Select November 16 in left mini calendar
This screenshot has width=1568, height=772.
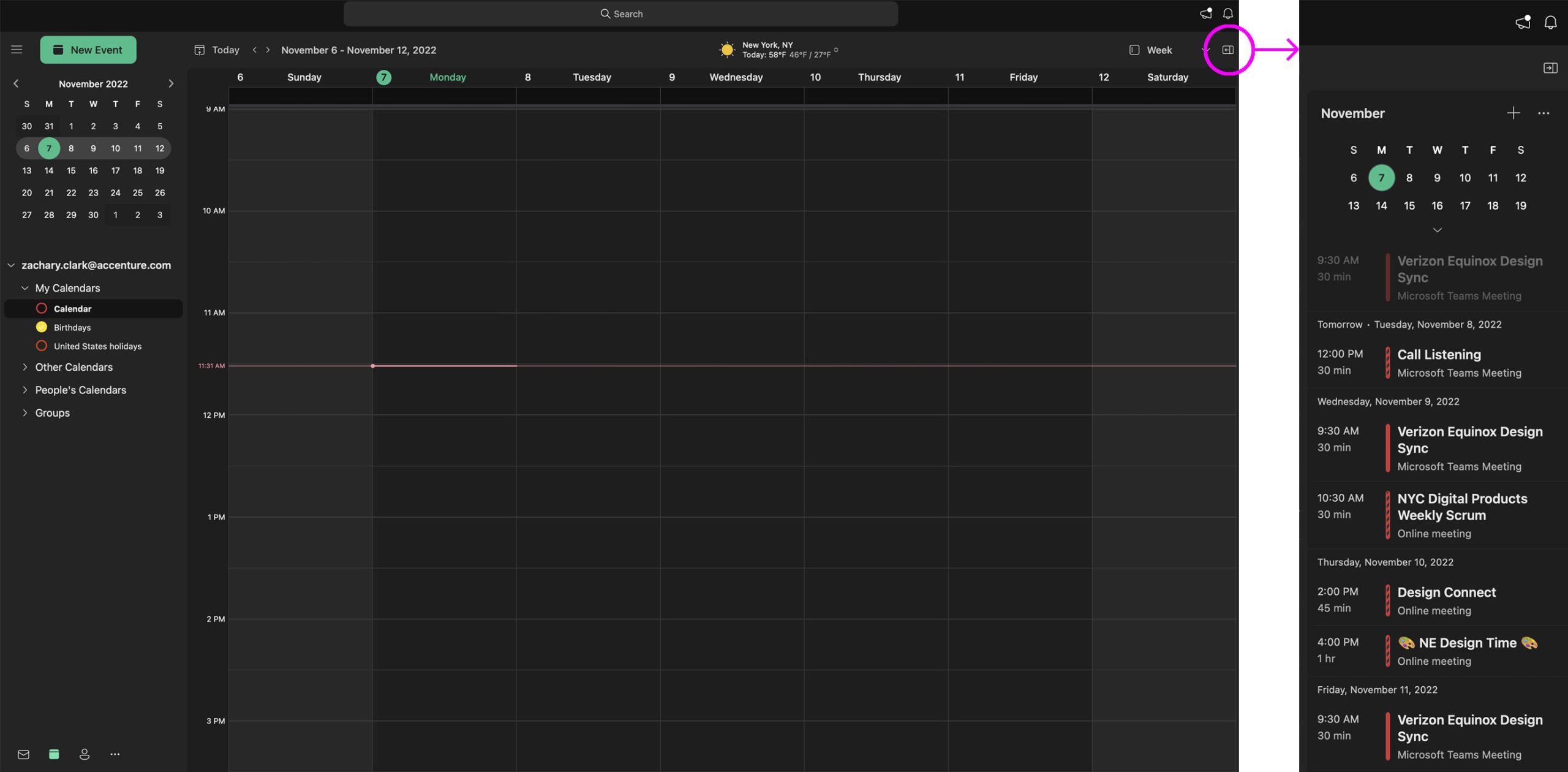93,170
